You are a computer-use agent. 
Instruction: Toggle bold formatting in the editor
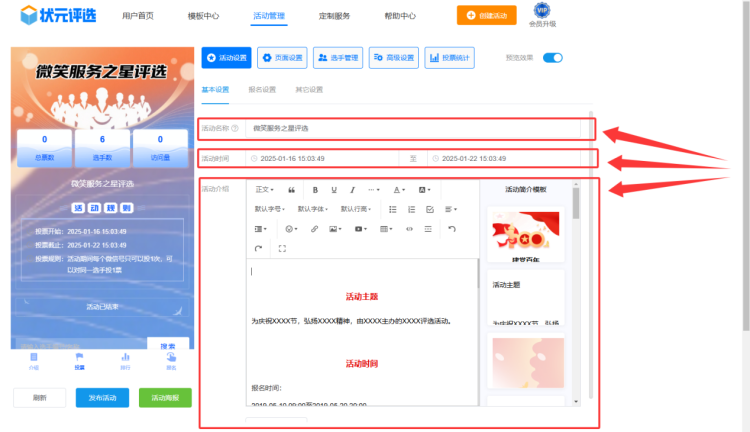pos(316,190)
